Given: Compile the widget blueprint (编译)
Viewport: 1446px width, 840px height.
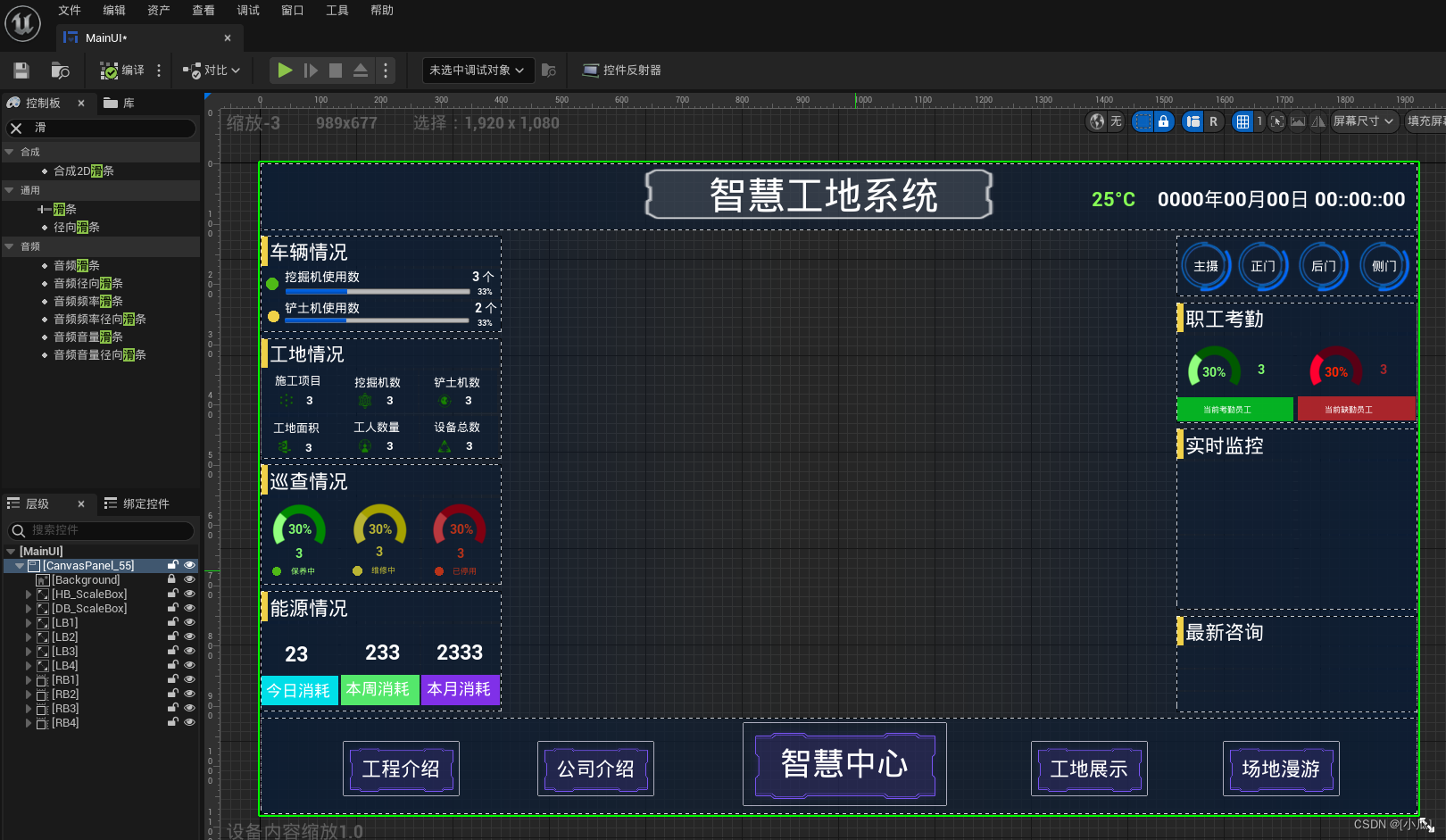Looking at the screenshot, I should [x=122, y=71].
